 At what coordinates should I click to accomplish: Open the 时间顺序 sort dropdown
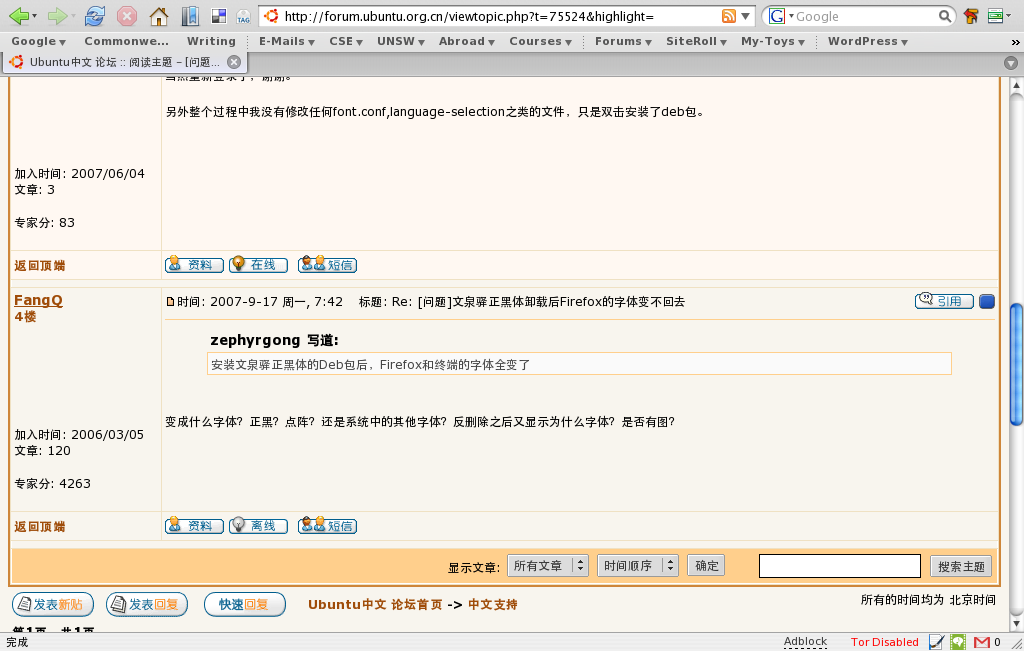pyautogui.click(x=638, y=565)
